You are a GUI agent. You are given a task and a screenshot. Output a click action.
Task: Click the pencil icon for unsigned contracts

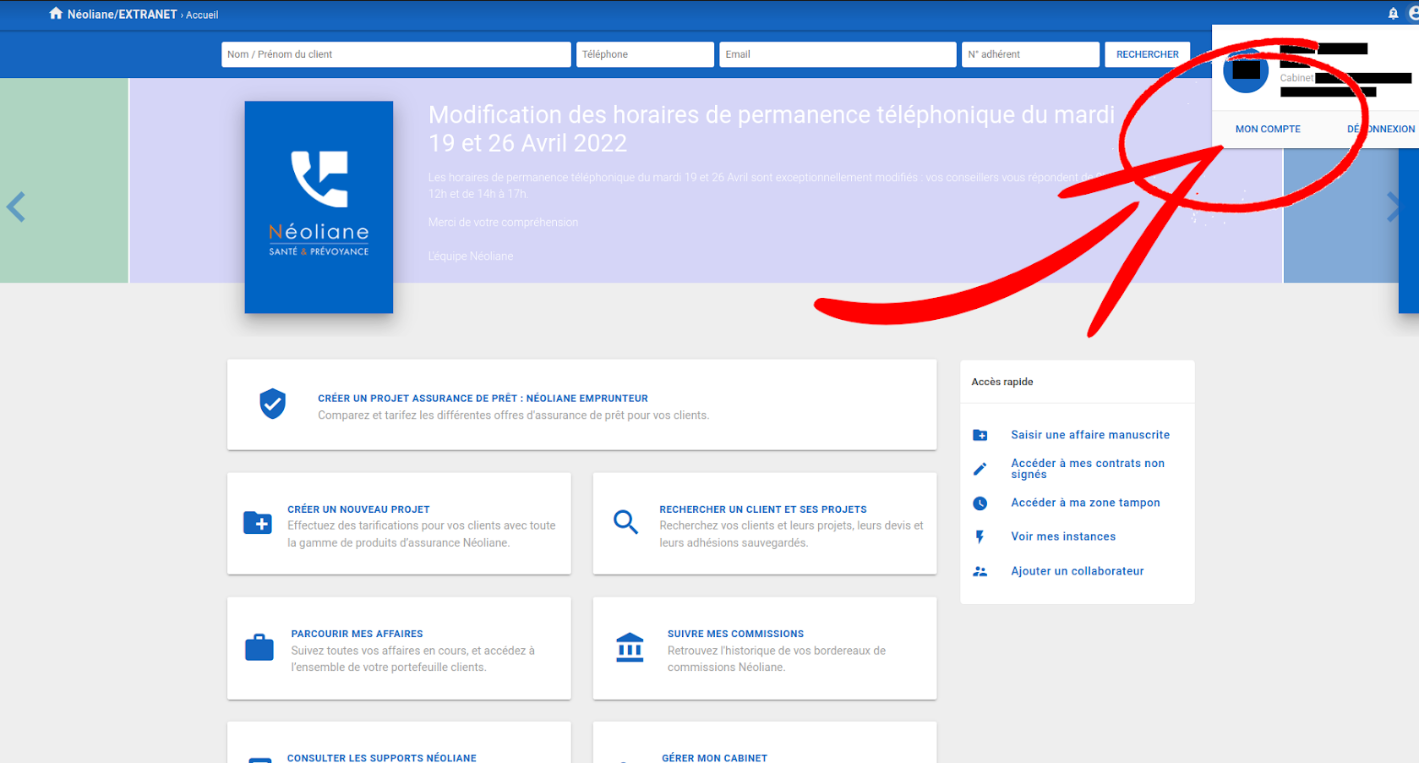(980, 469)
